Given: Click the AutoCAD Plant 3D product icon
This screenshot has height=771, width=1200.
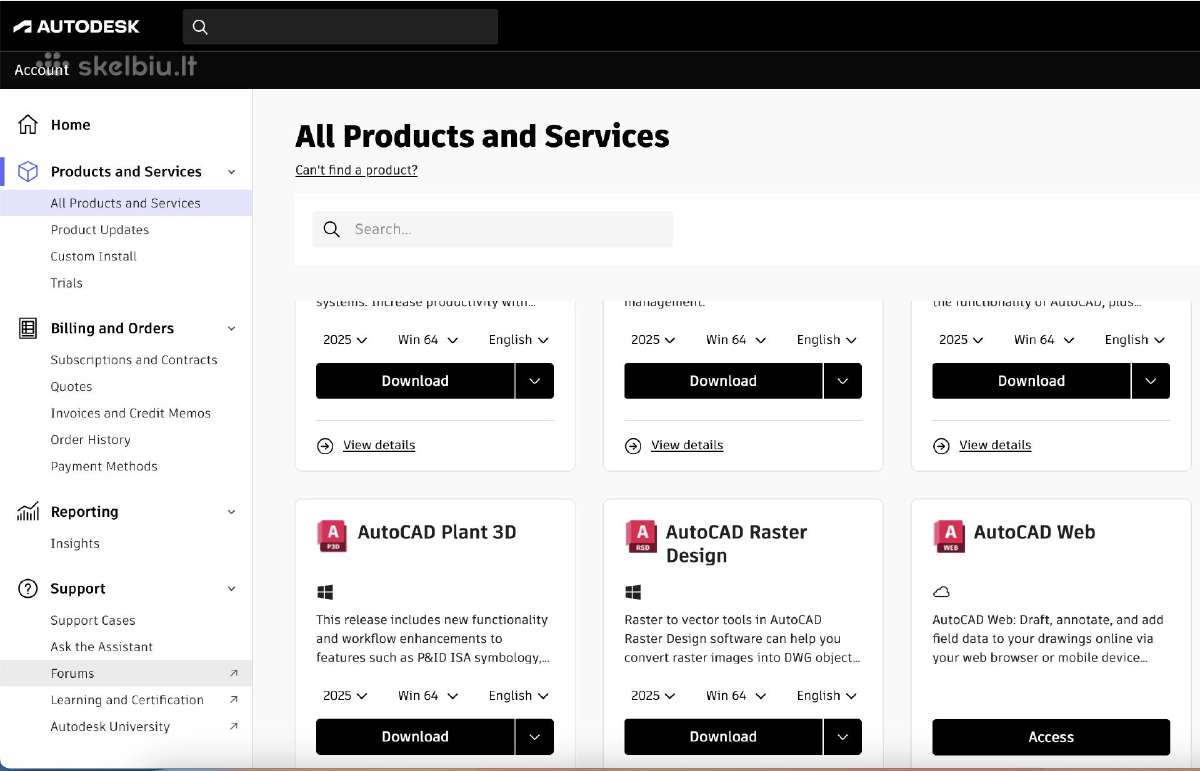Looking at the screenshot, I should coord(332,535).
